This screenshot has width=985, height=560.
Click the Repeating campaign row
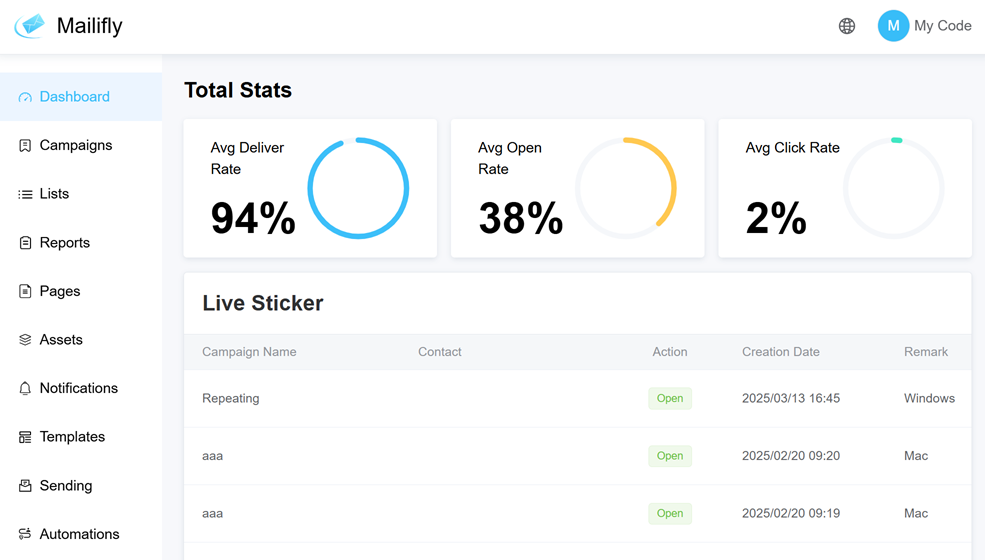(577, 398)
